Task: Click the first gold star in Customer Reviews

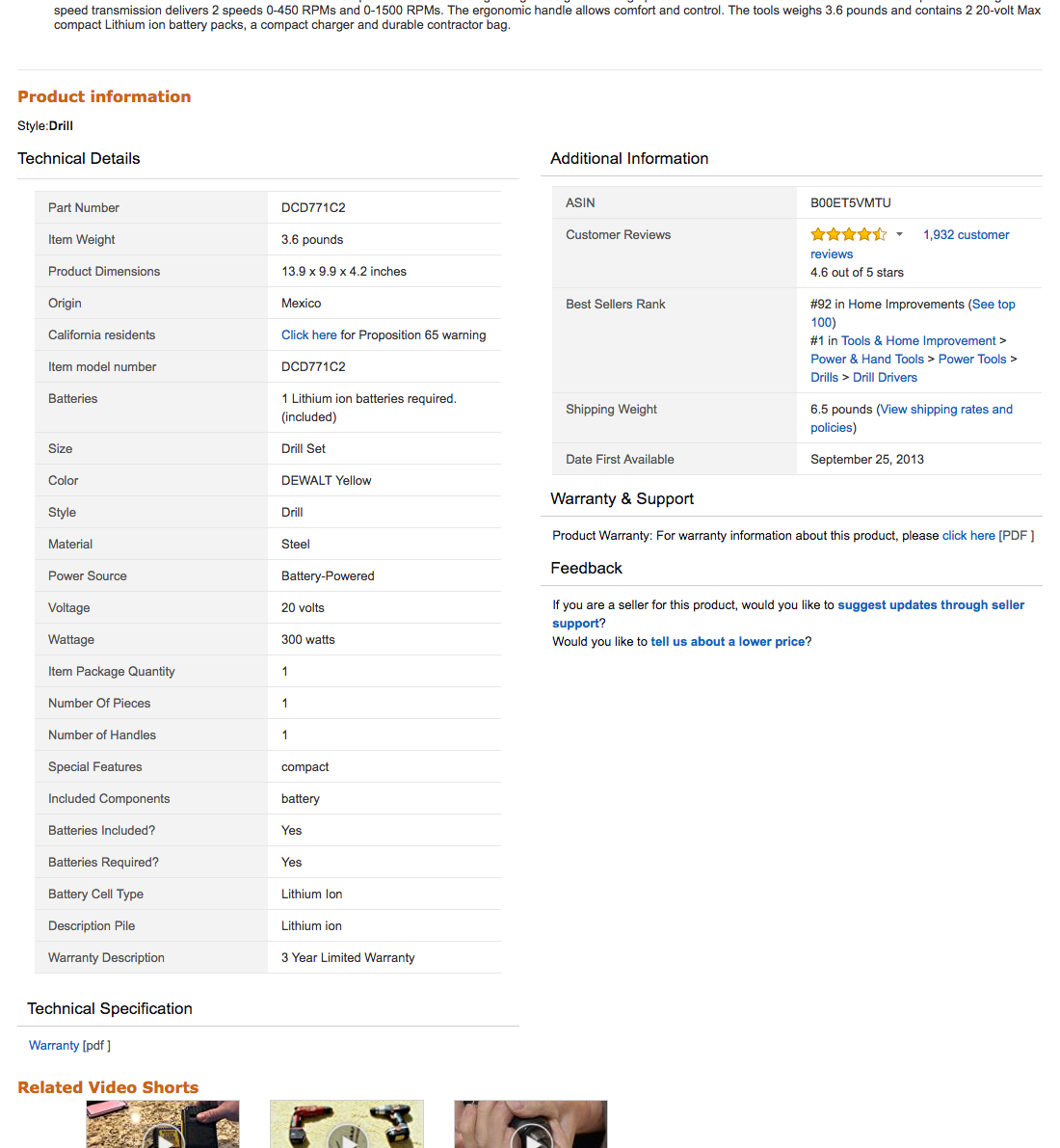Action: pos(818,233)
